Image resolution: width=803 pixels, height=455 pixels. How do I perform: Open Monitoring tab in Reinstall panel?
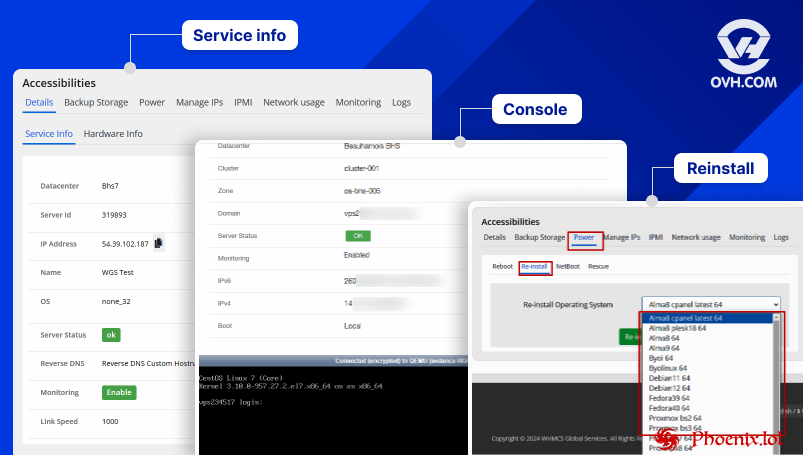(x=747, y=237)
